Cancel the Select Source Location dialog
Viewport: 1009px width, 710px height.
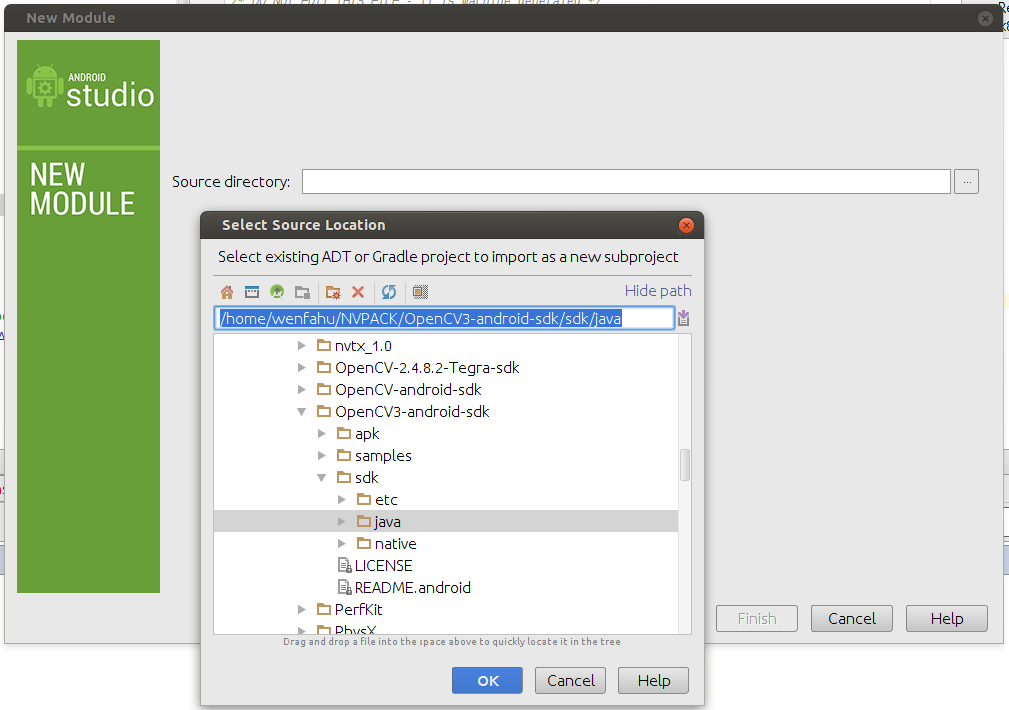click(x=570, y=680)
